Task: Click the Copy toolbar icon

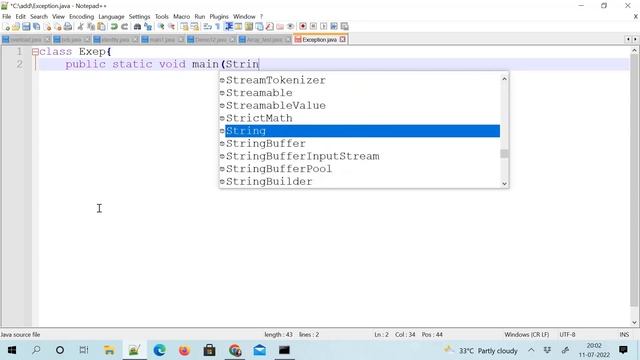Action: (x=91, y=27)
